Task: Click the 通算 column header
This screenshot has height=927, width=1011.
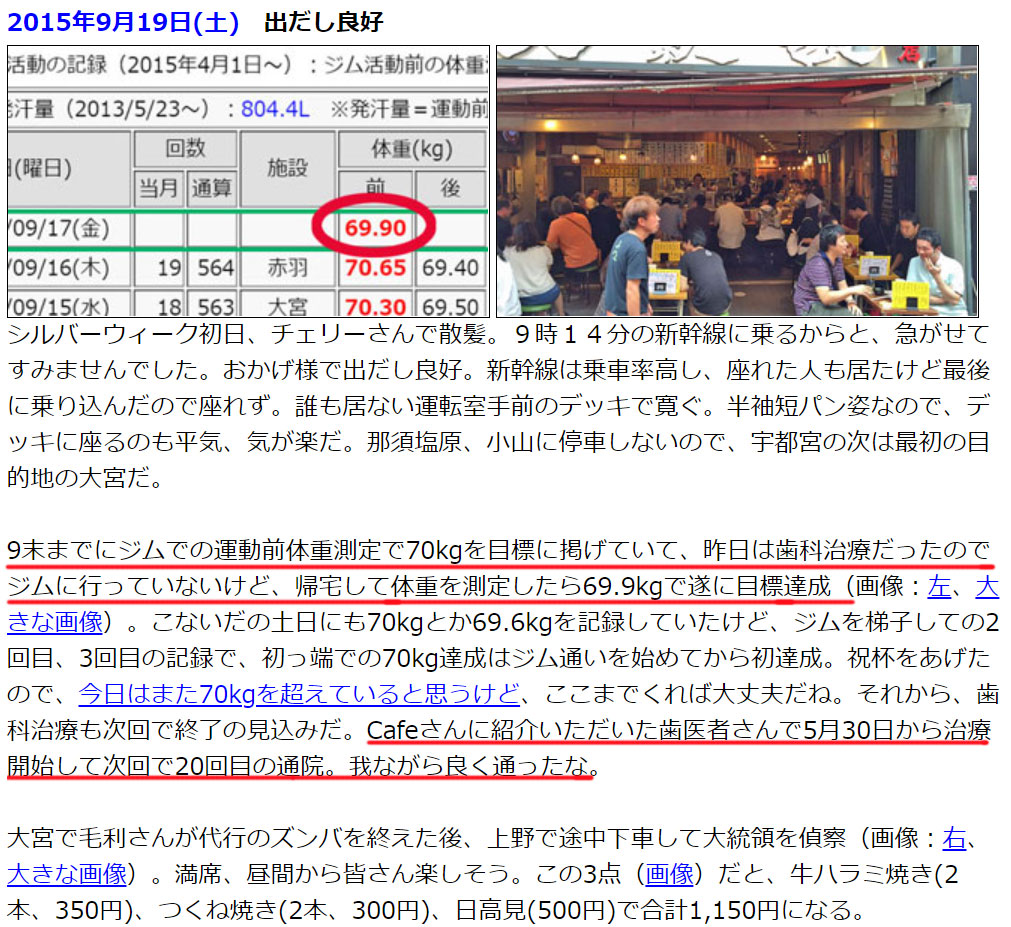Action: [211, 188]
